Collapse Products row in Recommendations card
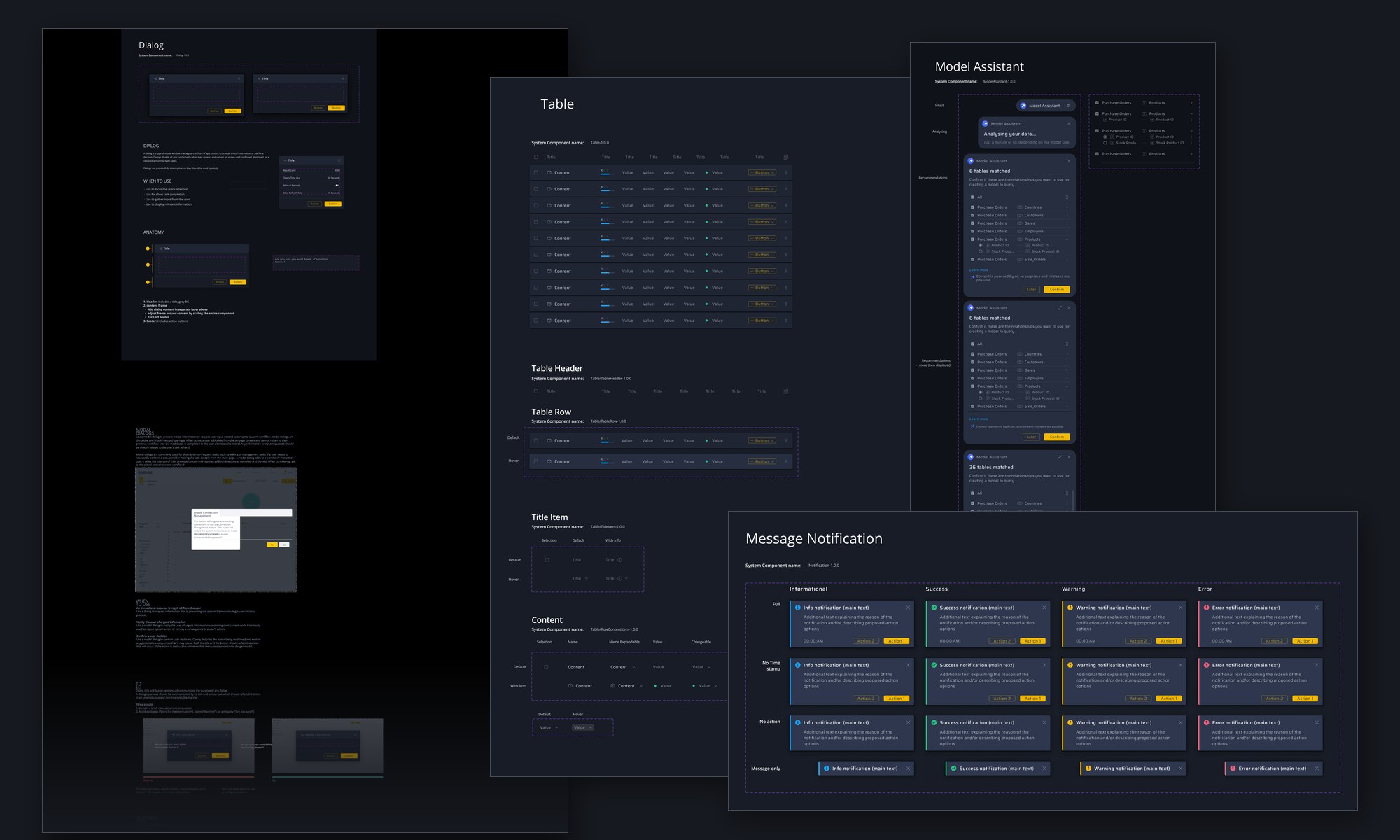The height and width of the screenshot is (840, 1400). (x=1067, y=239)
